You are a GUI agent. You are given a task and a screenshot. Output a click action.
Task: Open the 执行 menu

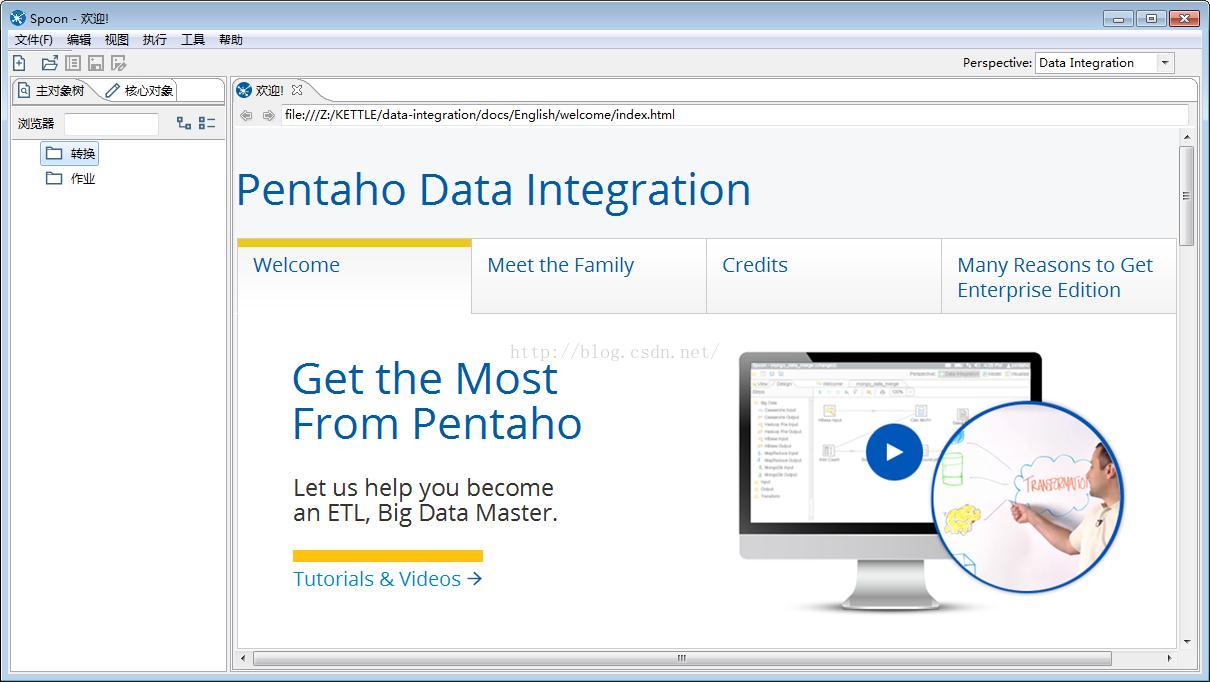[154, 40]
